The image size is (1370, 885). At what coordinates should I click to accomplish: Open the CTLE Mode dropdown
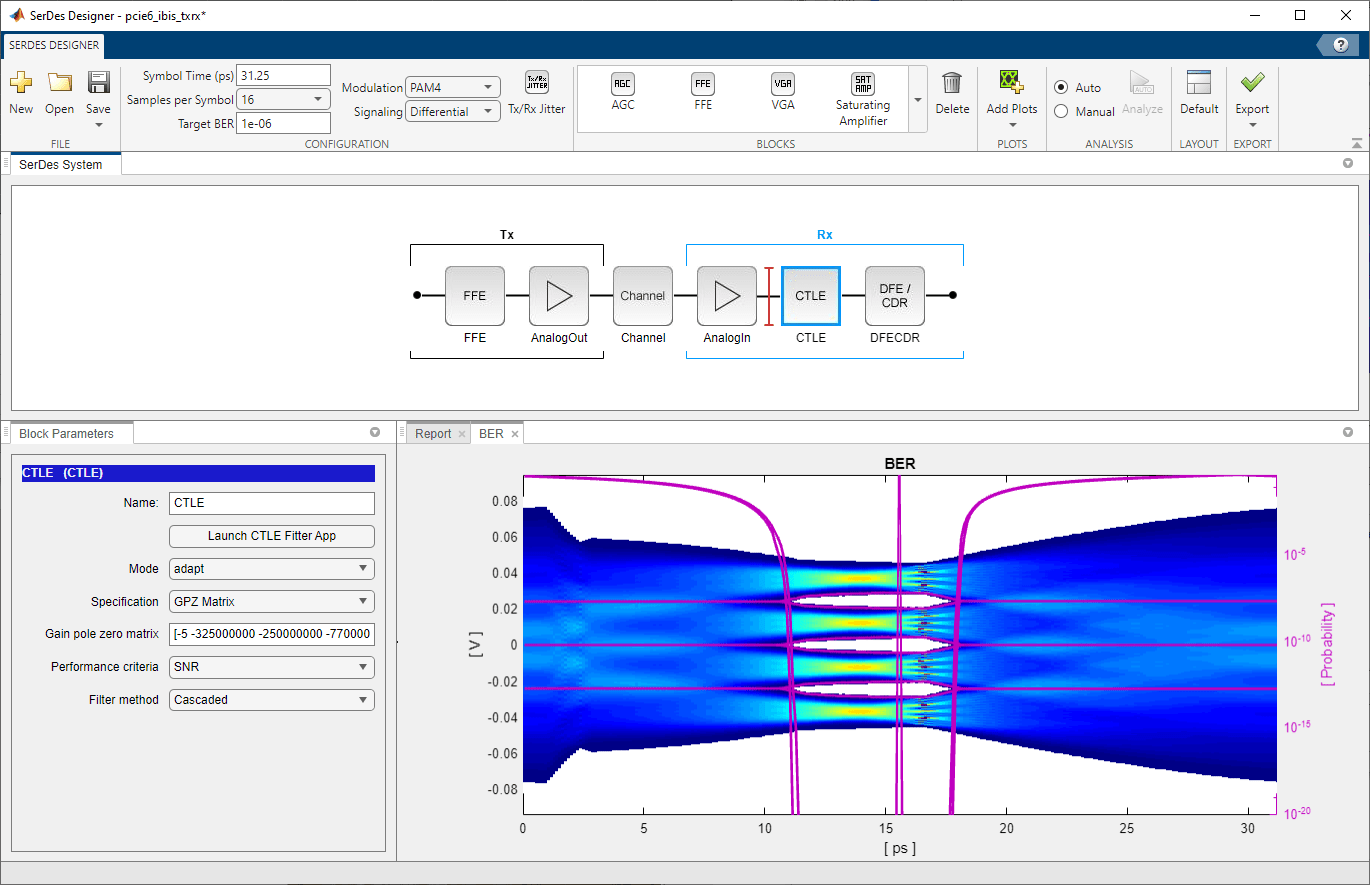pos(272,569)
